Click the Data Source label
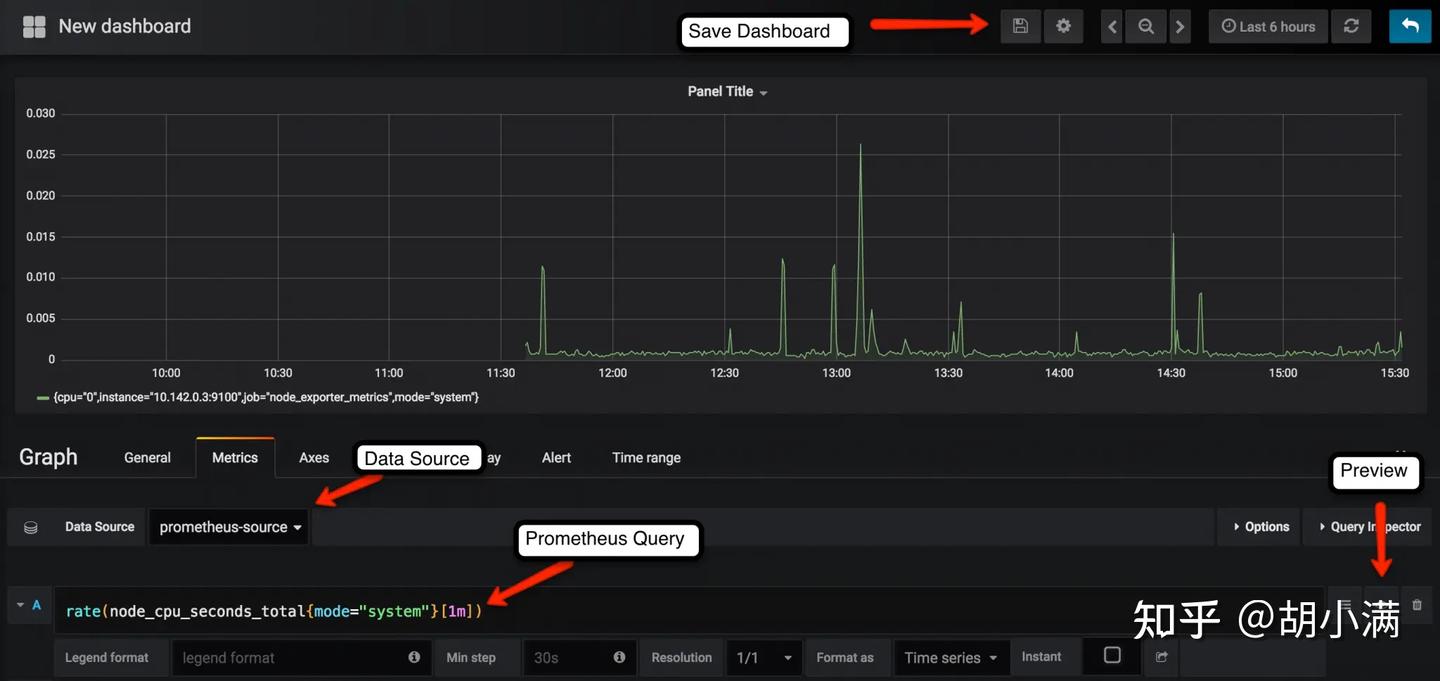 click(99, 527)
